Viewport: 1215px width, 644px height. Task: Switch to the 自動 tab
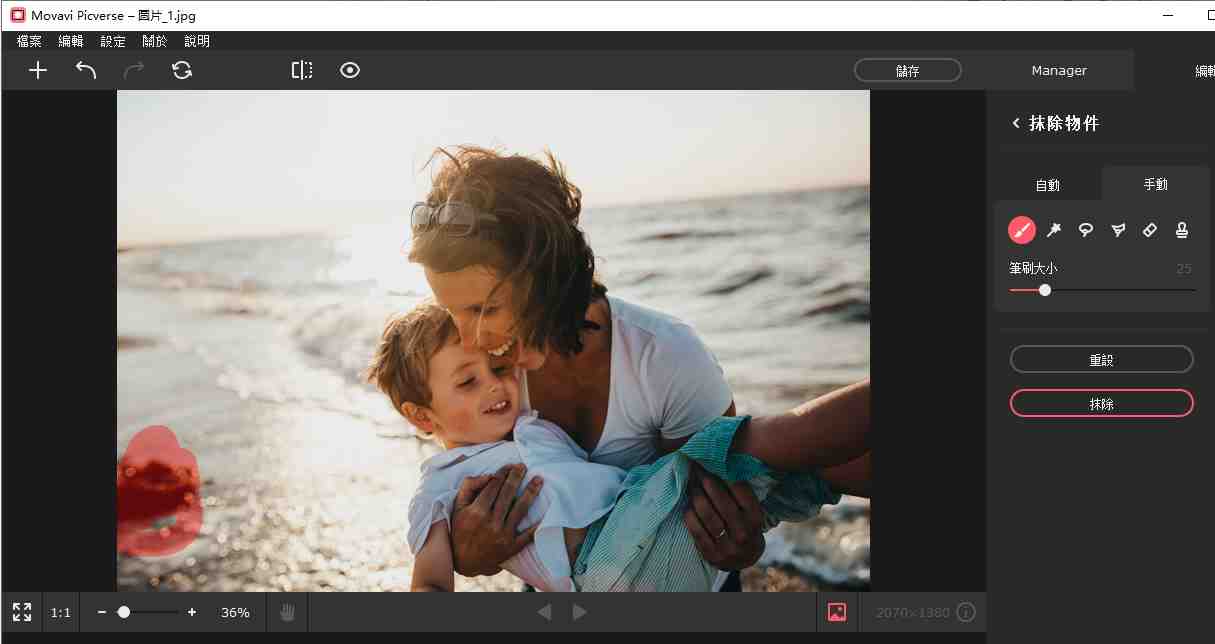[1047, 184]
